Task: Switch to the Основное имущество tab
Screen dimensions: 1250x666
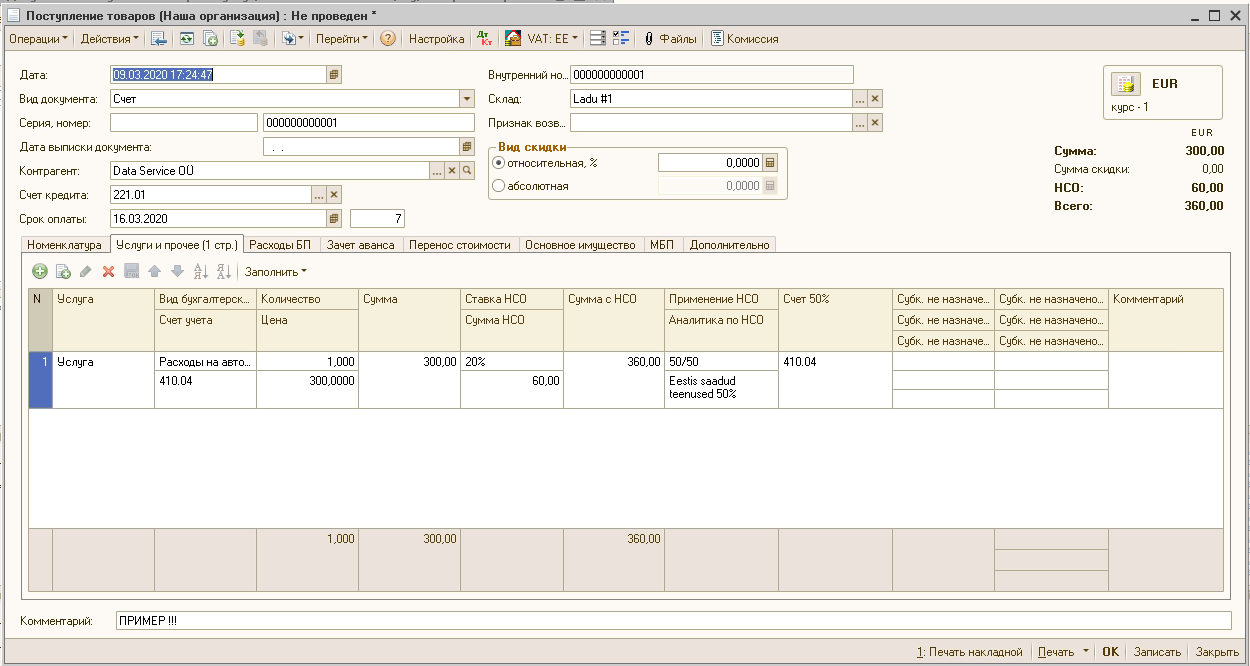Action: 580,244
